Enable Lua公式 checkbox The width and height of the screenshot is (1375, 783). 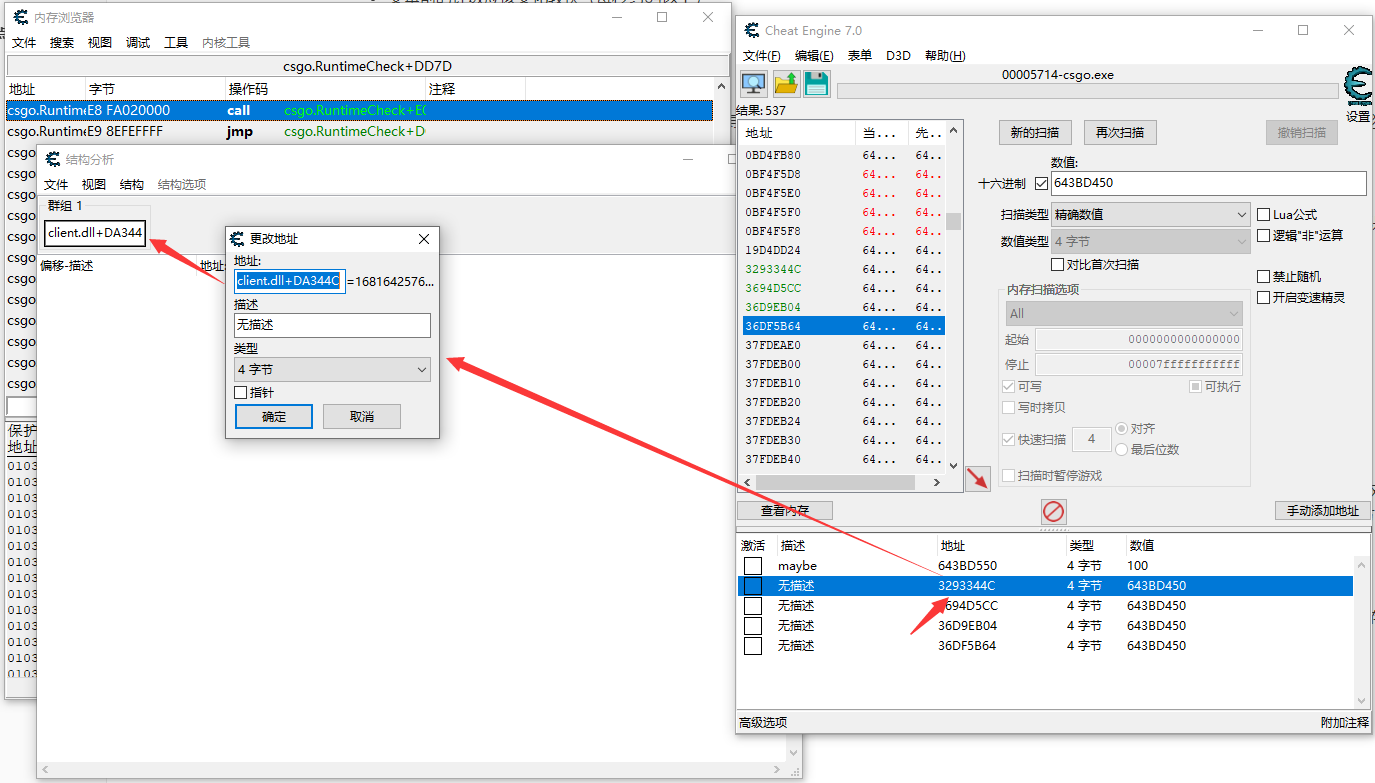point(1264,215)
